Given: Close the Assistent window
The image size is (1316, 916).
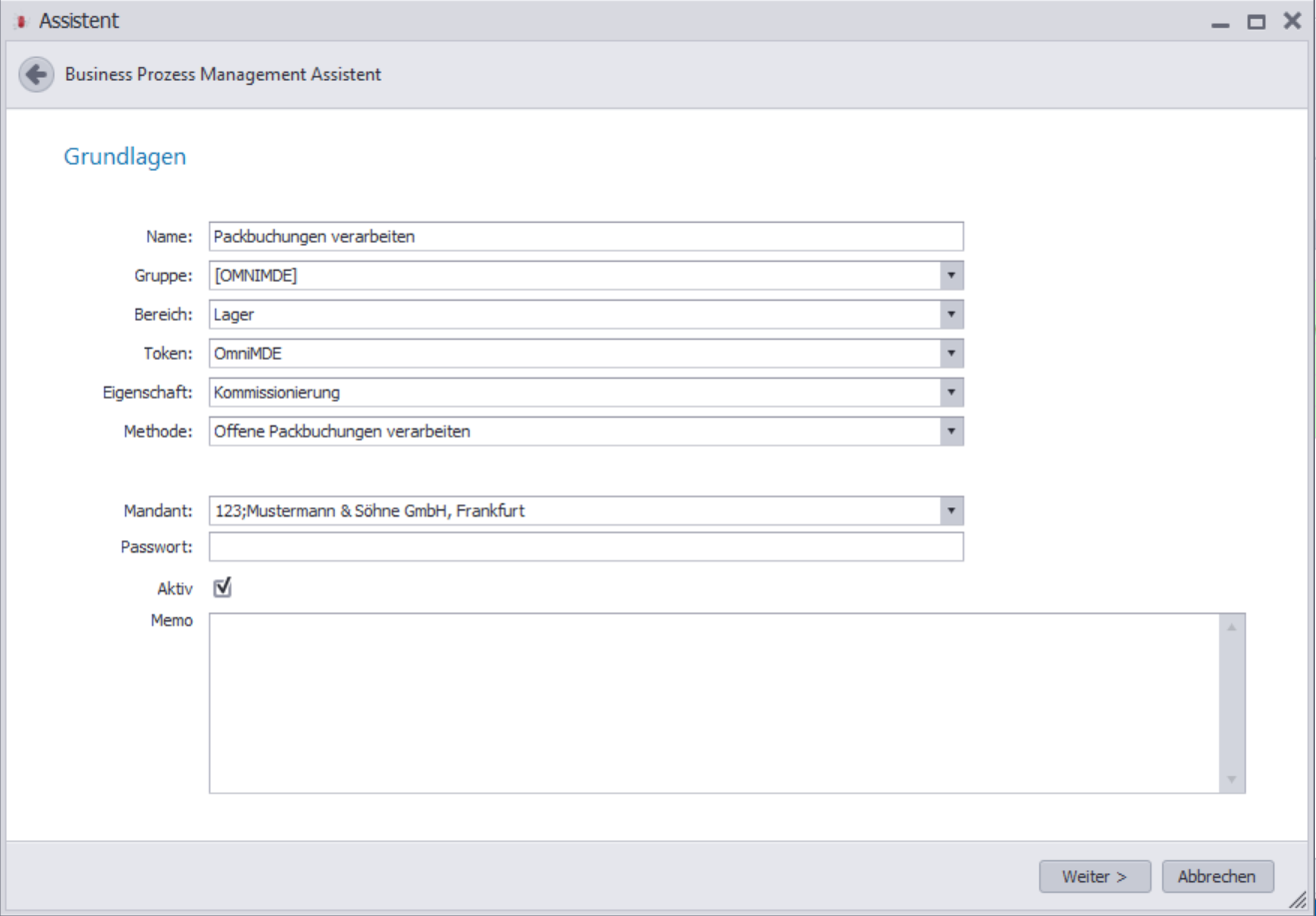Looking at the screenshot, I should pyautogui.click(x=1292, y=21).
